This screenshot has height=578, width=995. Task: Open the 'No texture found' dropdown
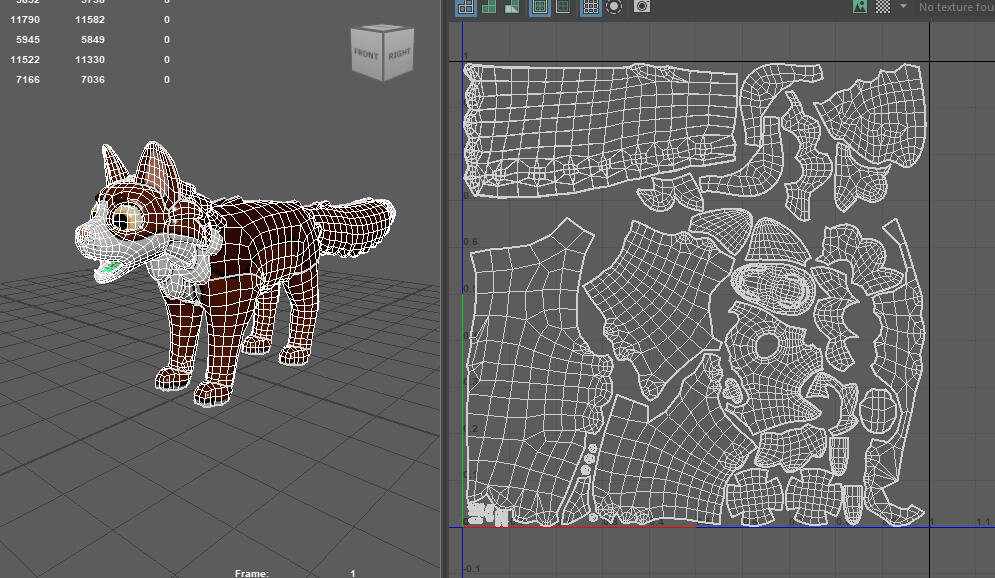[955, 7]
